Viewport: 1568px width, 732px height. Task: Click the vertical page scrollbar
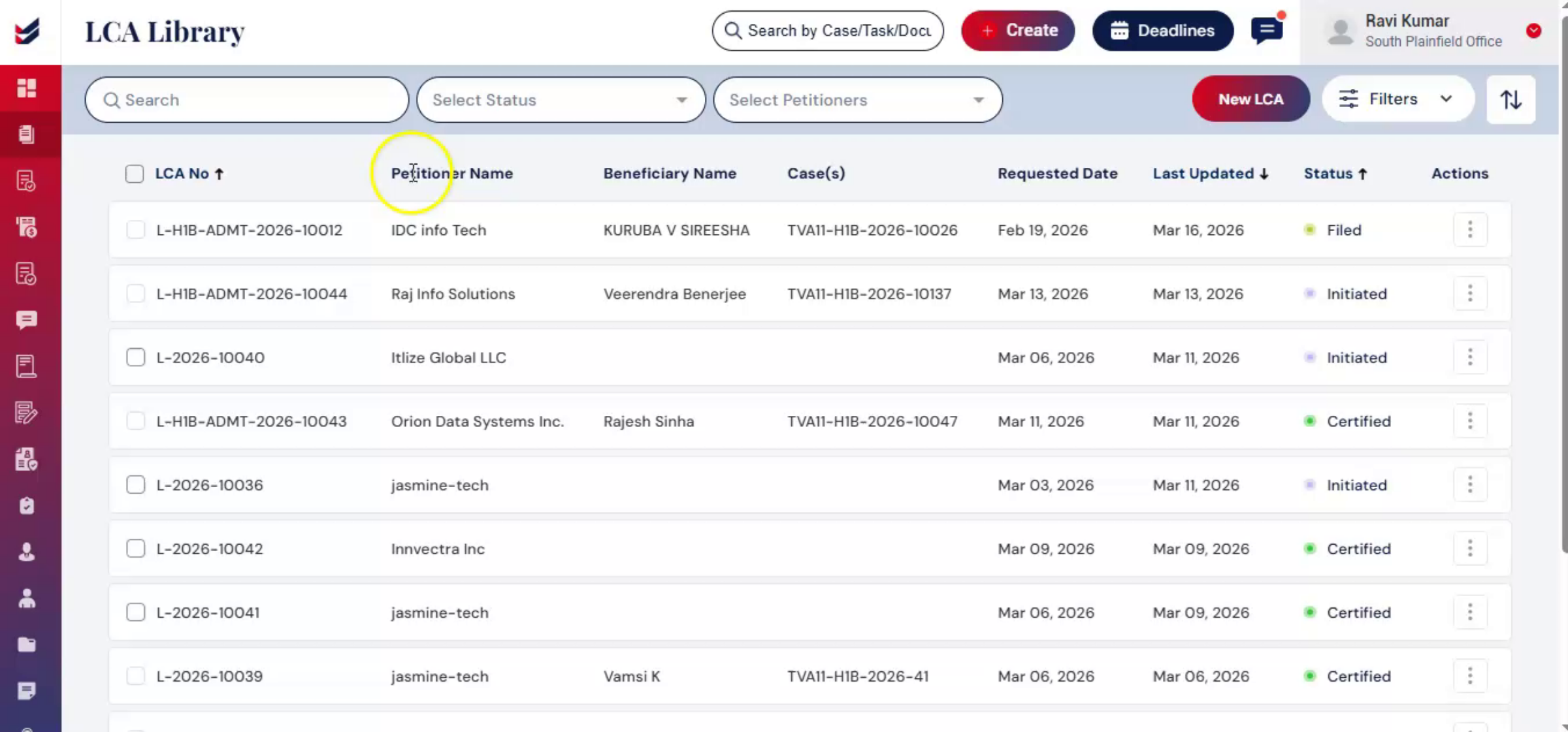1563,284
